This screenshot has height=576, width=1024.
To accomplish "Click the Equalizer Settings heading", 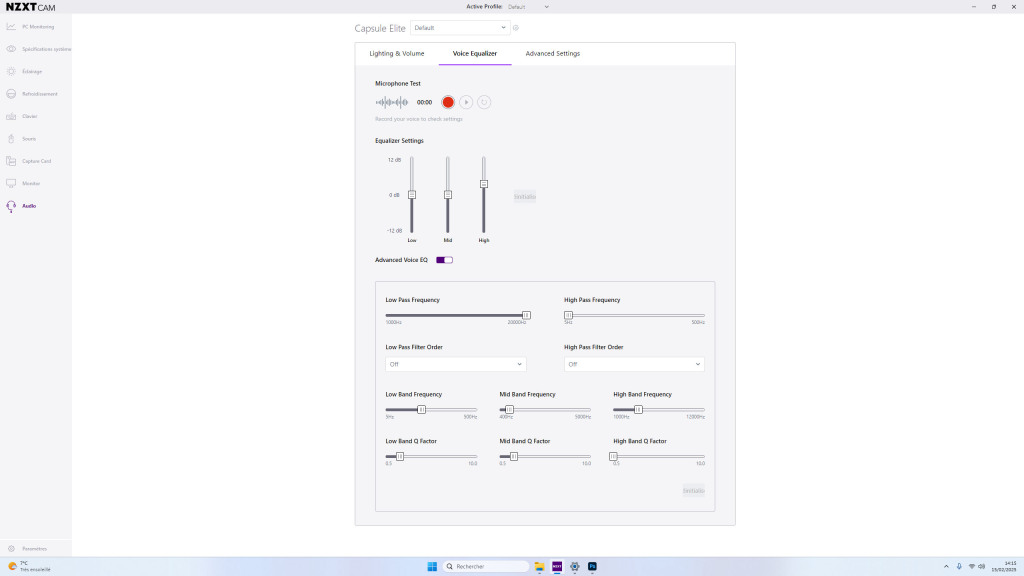I will (x=399, y=140).
